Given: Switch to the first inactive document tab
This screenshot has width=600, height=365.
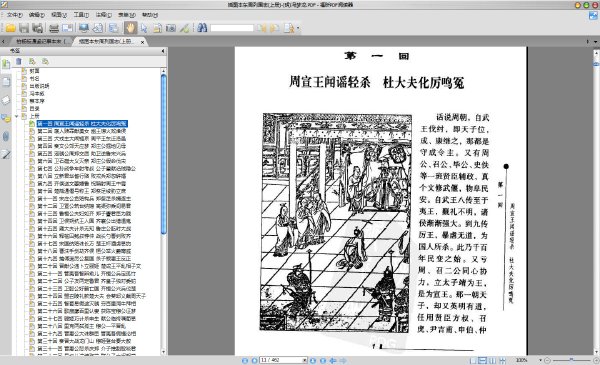Looking at the screenshot, I should click(x=41, y=41).
